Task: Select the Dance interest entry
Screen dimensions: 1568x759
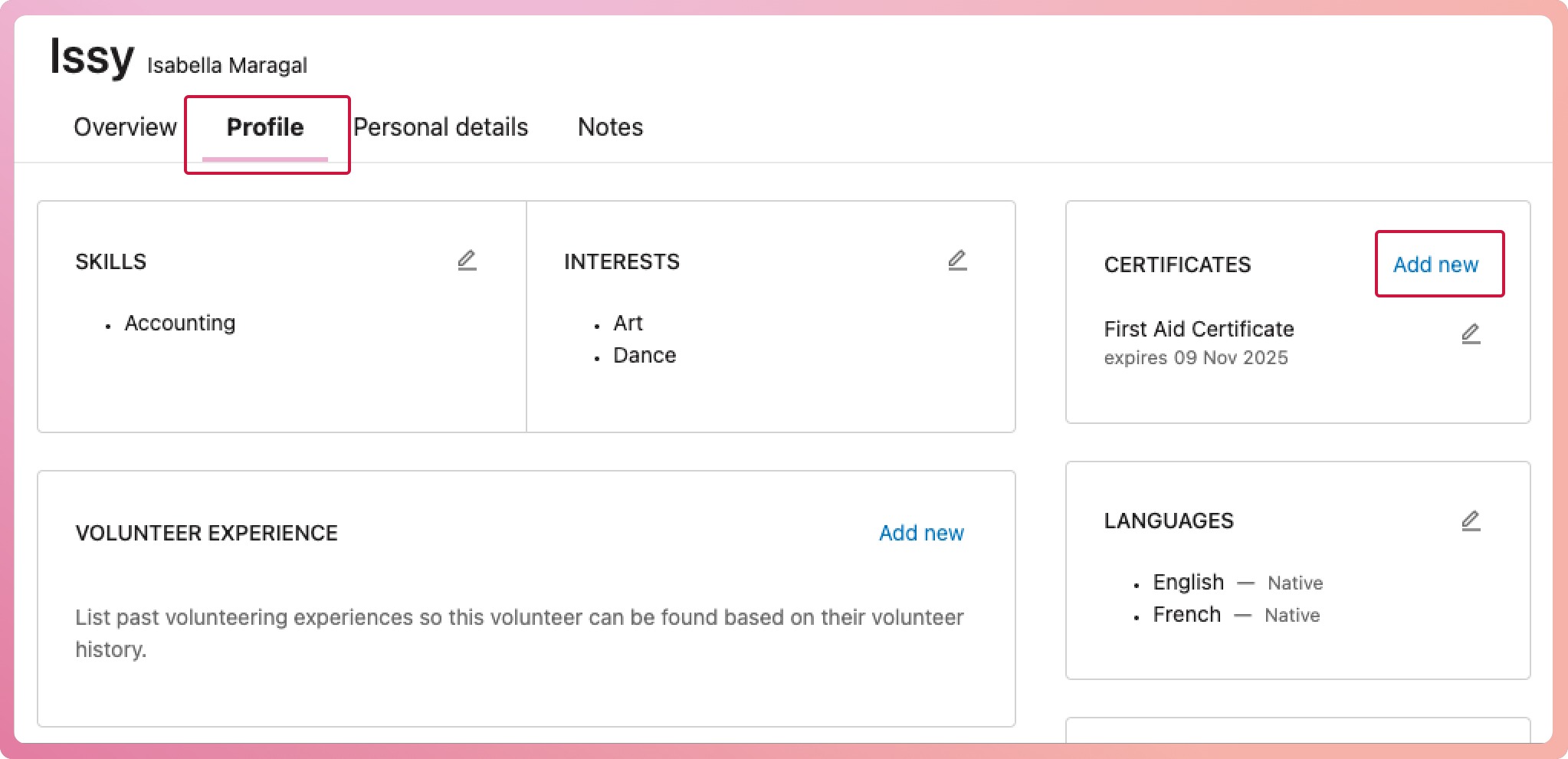Action: 645,356
